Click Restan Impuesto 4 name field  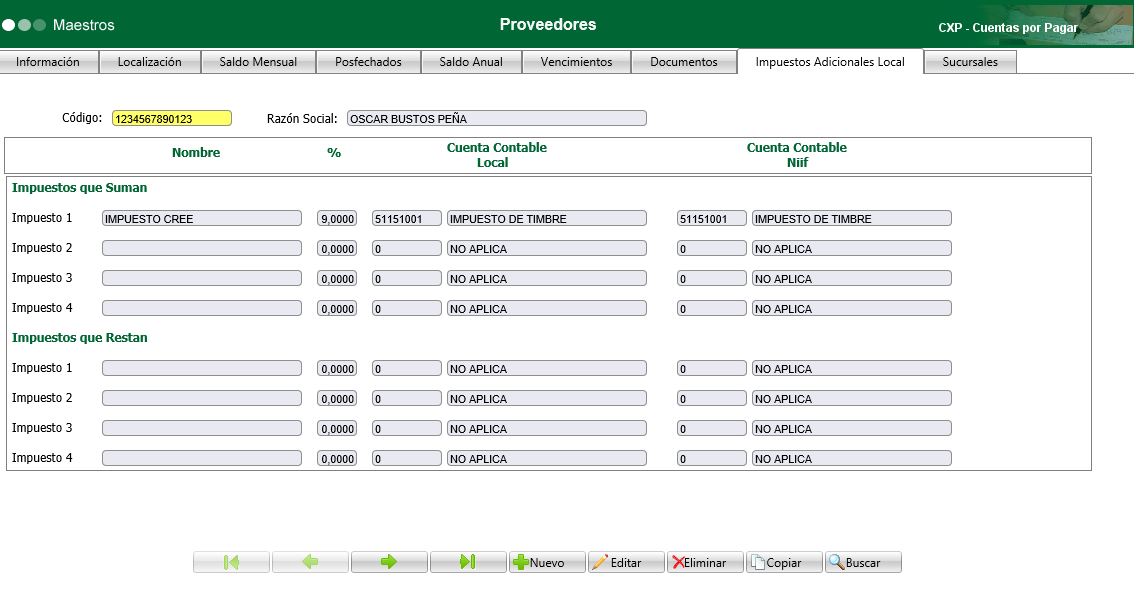pyautogui.click(x=202, y=458)
